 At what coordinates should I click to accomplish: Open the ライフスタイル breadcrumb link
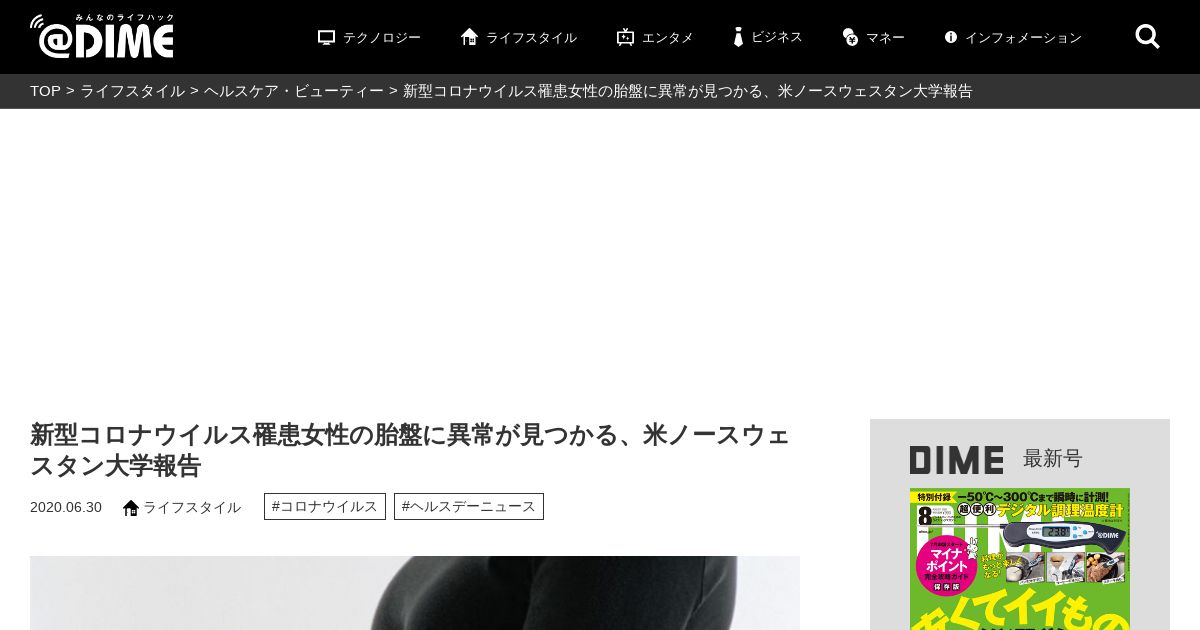[132, 91]
